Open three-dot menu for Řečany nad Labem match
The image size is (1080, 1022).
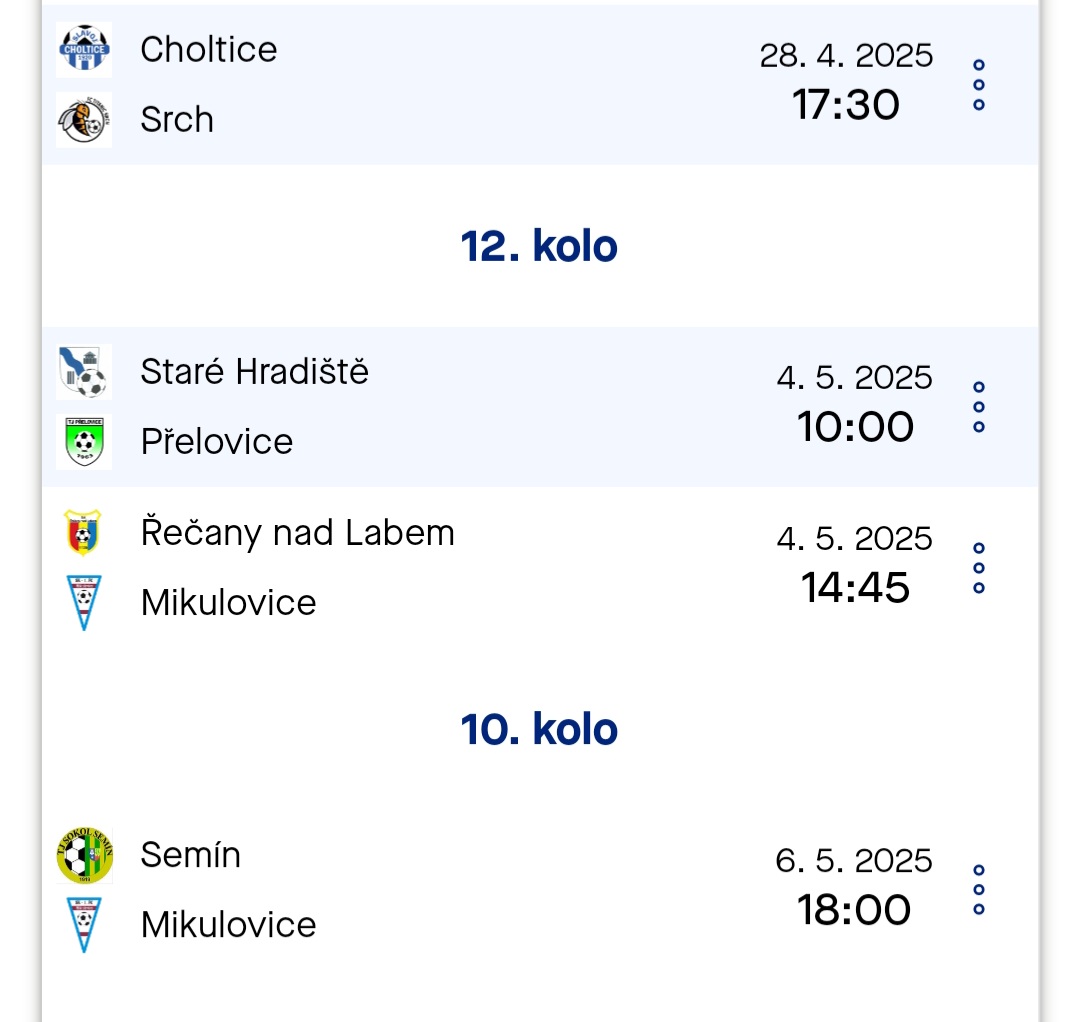click(979, 568)
